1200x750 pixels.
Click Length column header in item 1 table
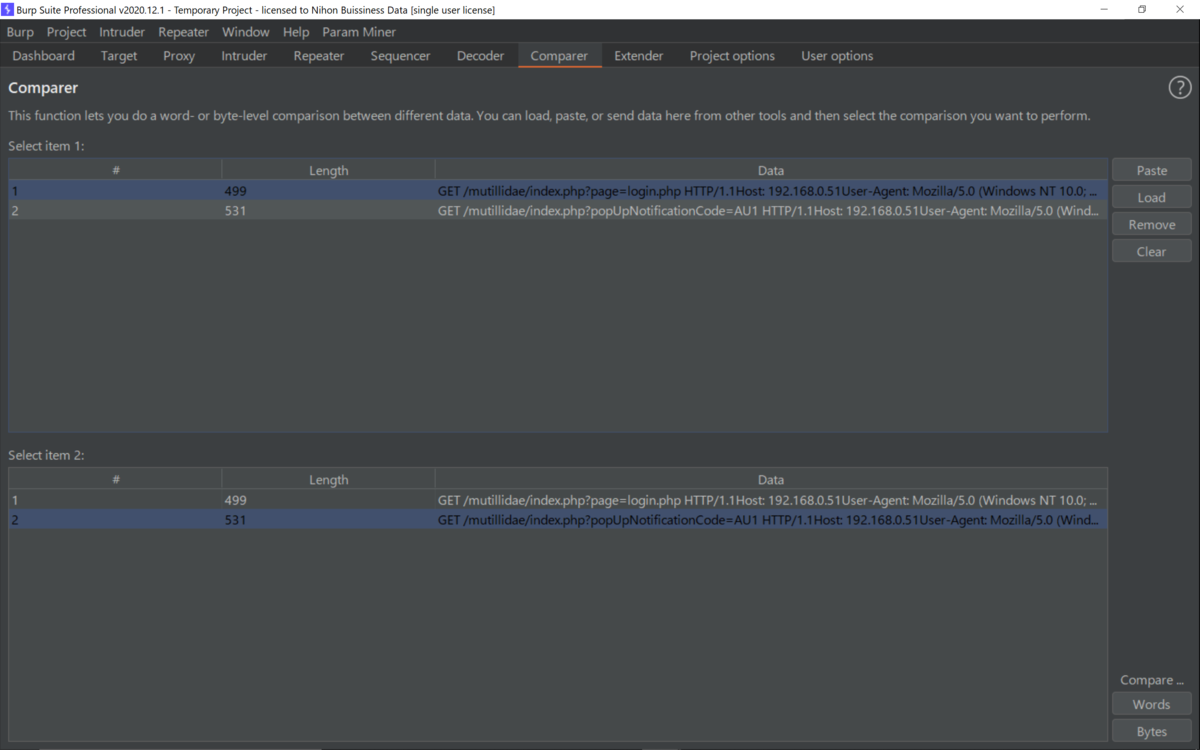coord(328,170)
